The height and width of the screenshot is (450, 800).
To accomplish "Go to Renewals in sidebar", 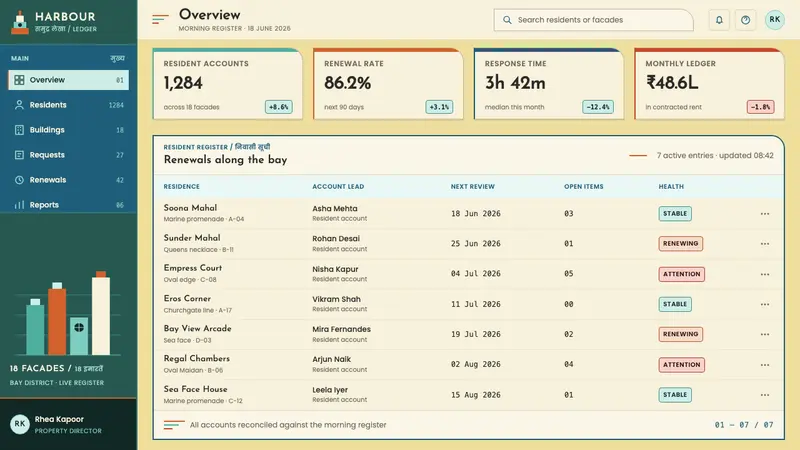I will [x=68, y=180].
